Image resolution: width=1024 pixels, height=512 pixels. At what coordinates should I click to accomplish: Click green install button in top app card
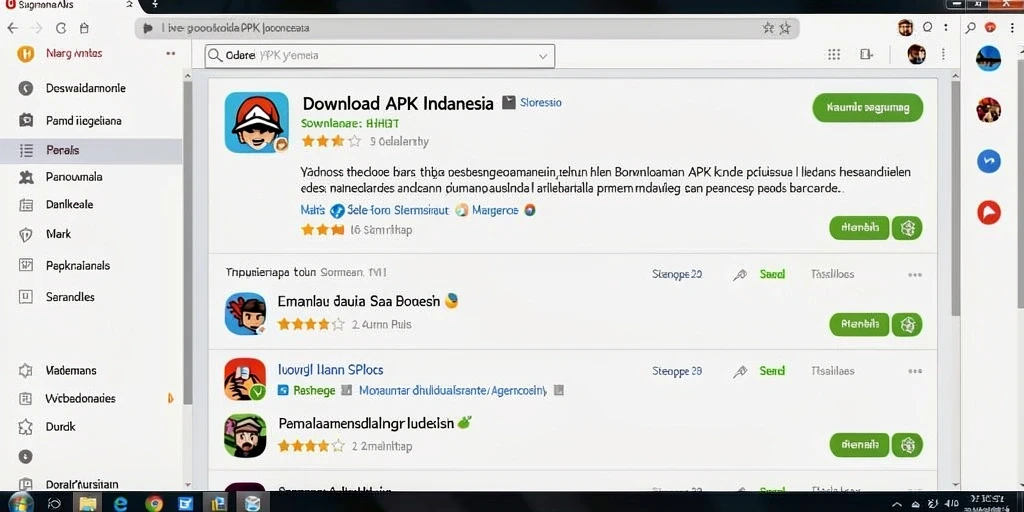click(859, 228)
